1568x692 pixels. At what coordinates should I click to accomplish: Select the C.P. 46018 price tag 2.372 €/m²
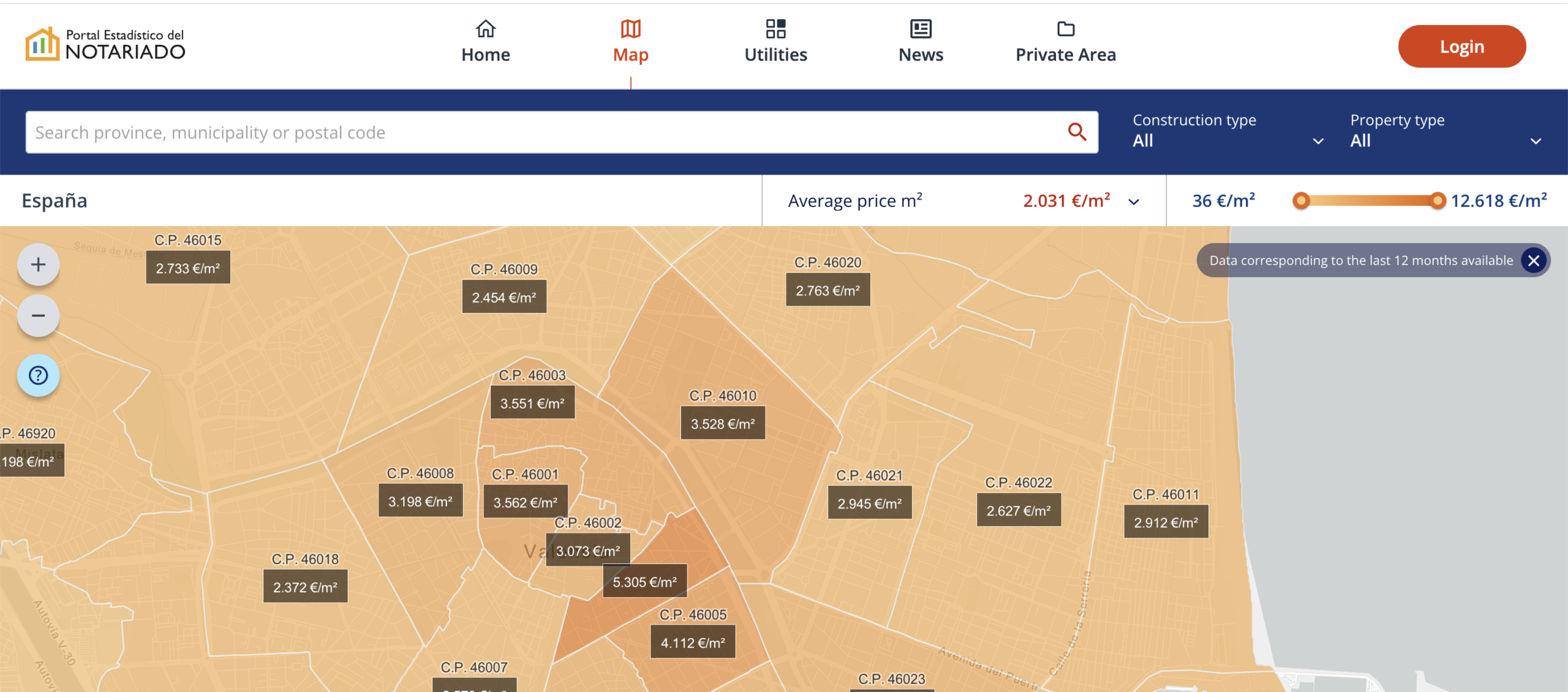305,587
